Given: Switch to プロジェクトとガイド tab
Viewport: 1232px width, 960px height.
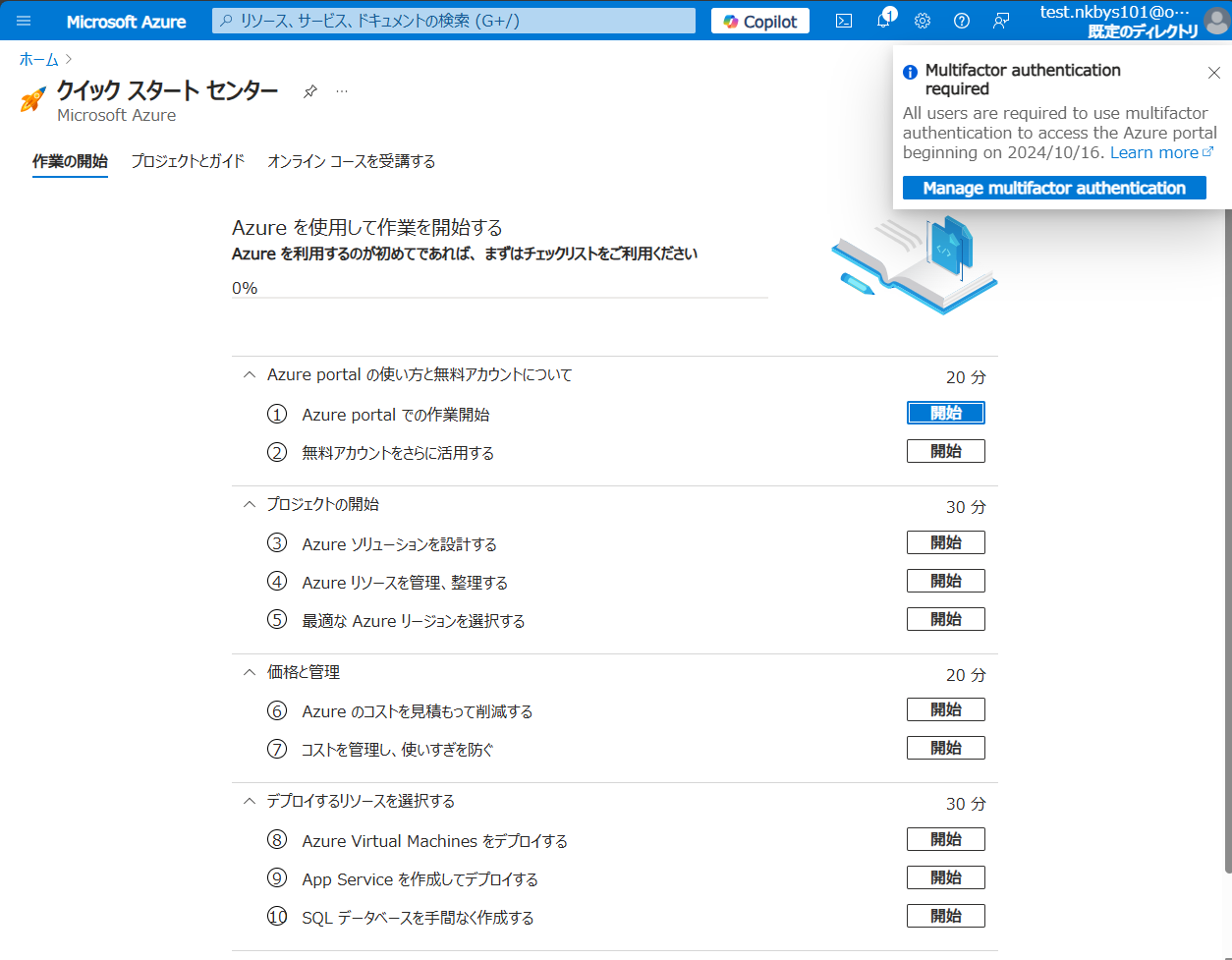Looking at the screenshot, I should coord(188,161).
